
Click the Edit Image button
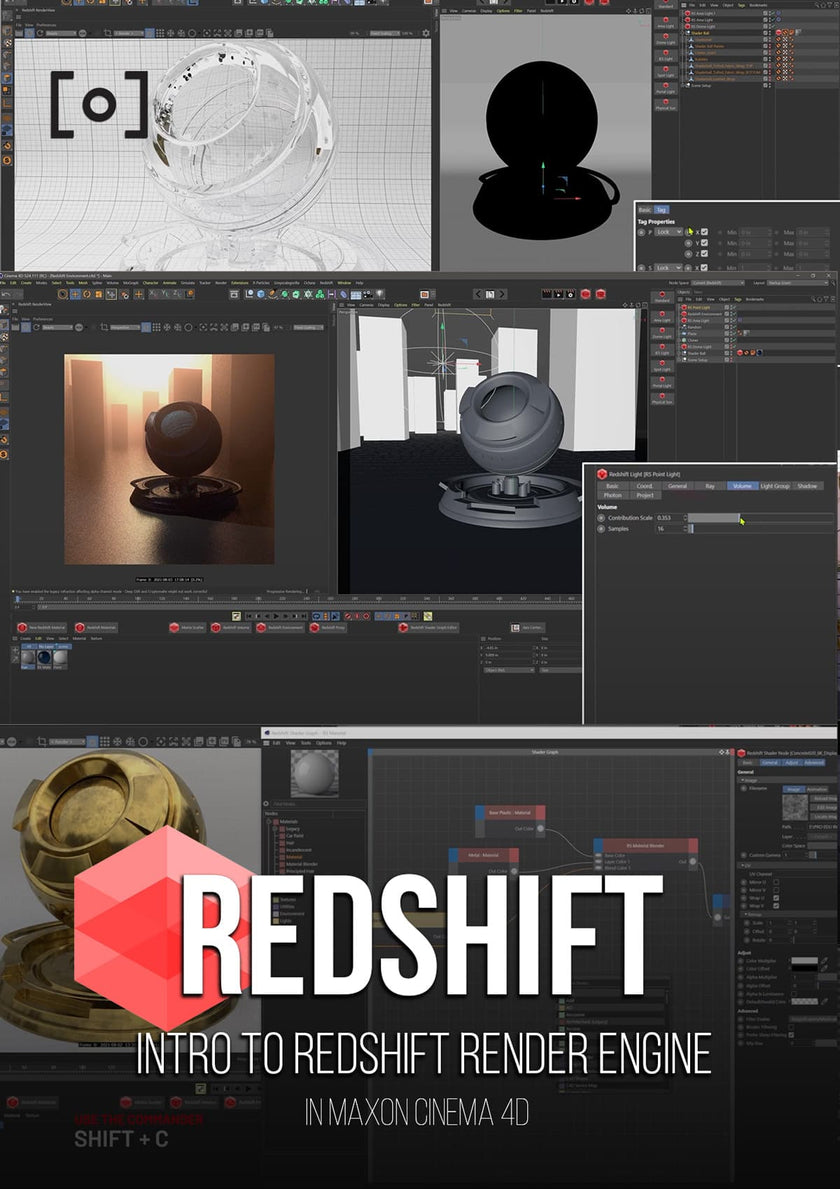pos(825,808)
